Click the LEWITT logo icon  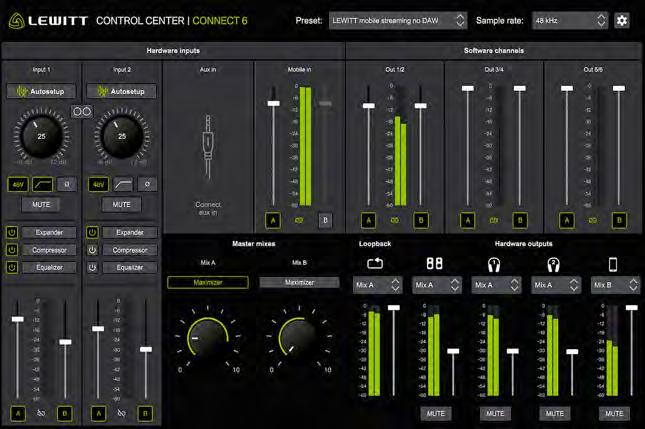17,21
